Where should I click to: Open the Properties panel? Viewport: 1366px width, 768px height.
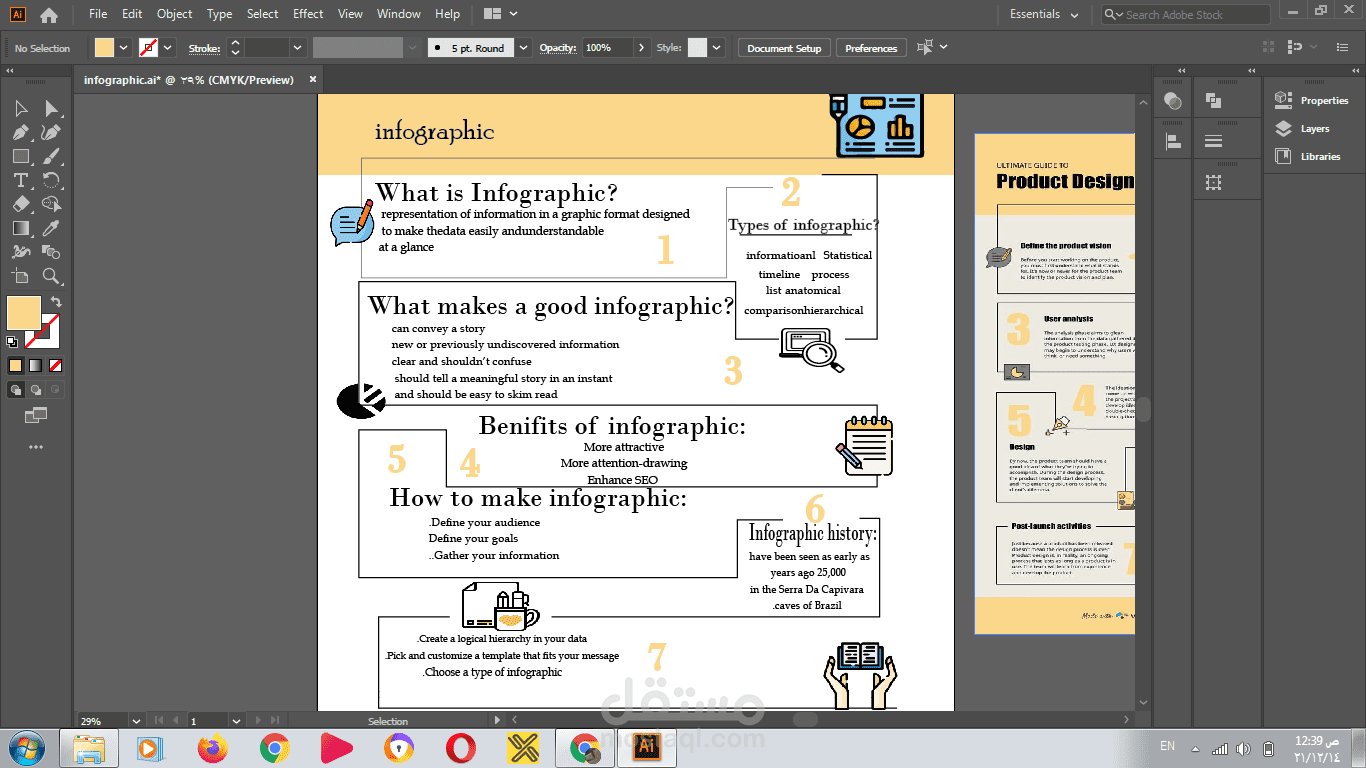[1312, 100]
